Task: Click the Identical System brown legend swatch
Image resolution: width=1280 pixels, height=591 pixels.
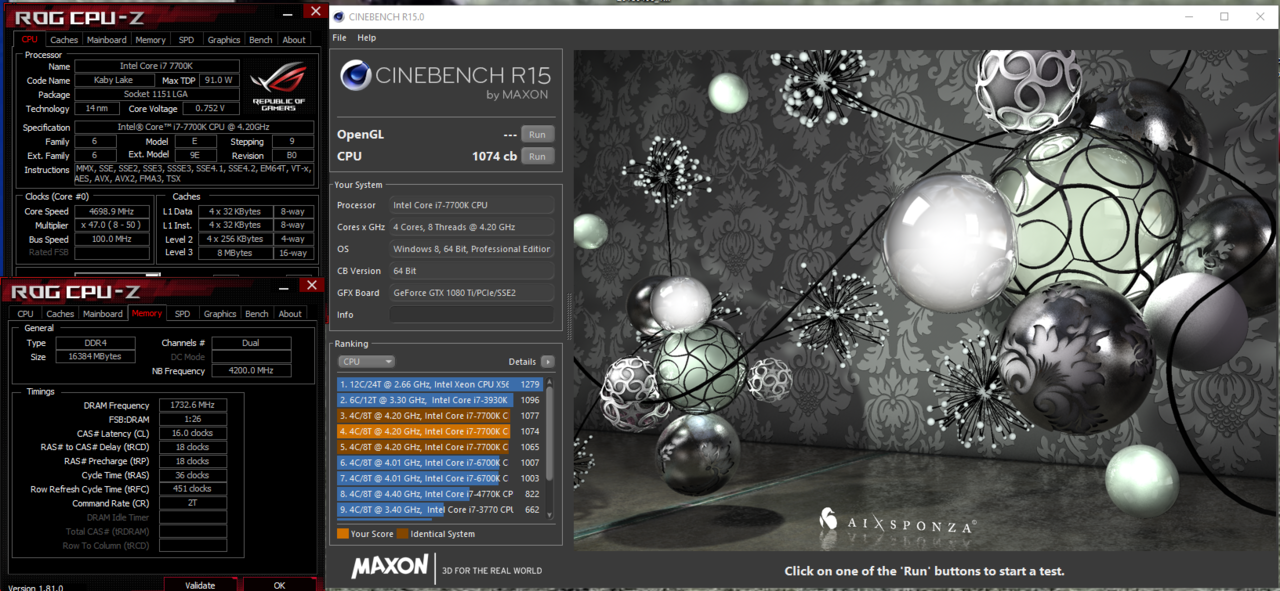Action: click(x=402, y=534)
